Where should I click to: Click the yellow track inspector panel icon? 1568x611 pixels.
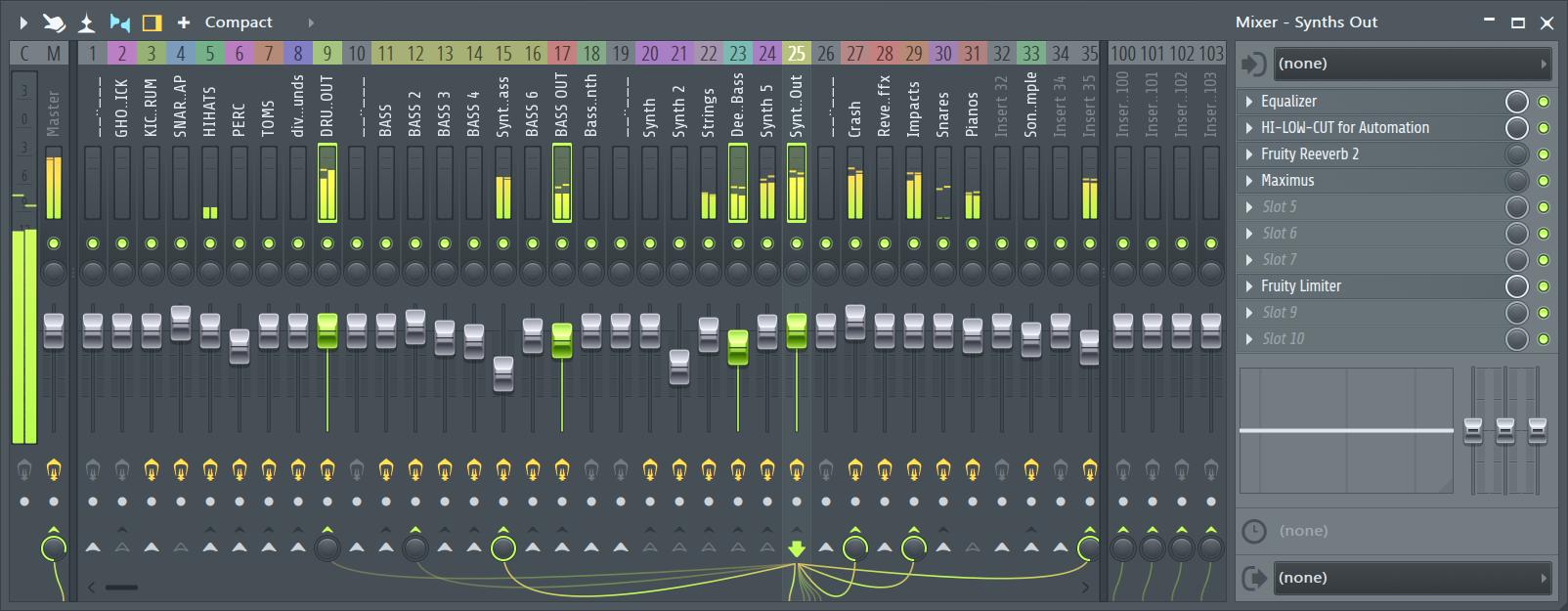(x=152, y=22)
